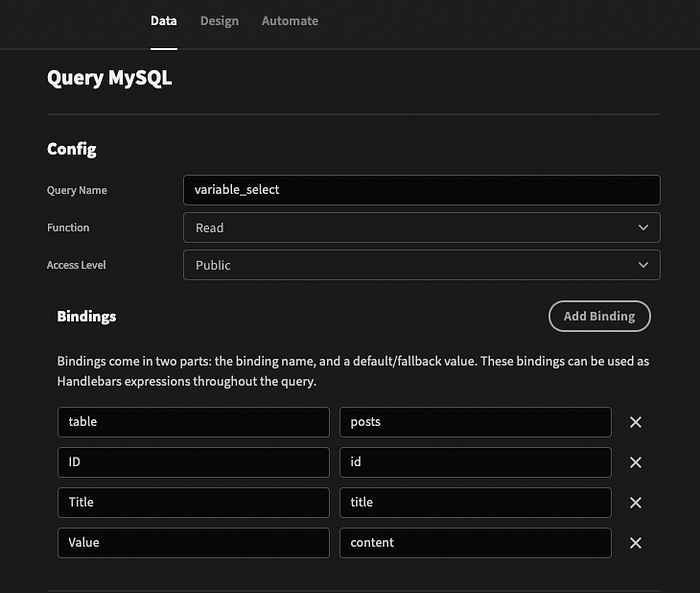Click the Config section heading
Viewport: 700px width, 593px height.
pos(71,149)
